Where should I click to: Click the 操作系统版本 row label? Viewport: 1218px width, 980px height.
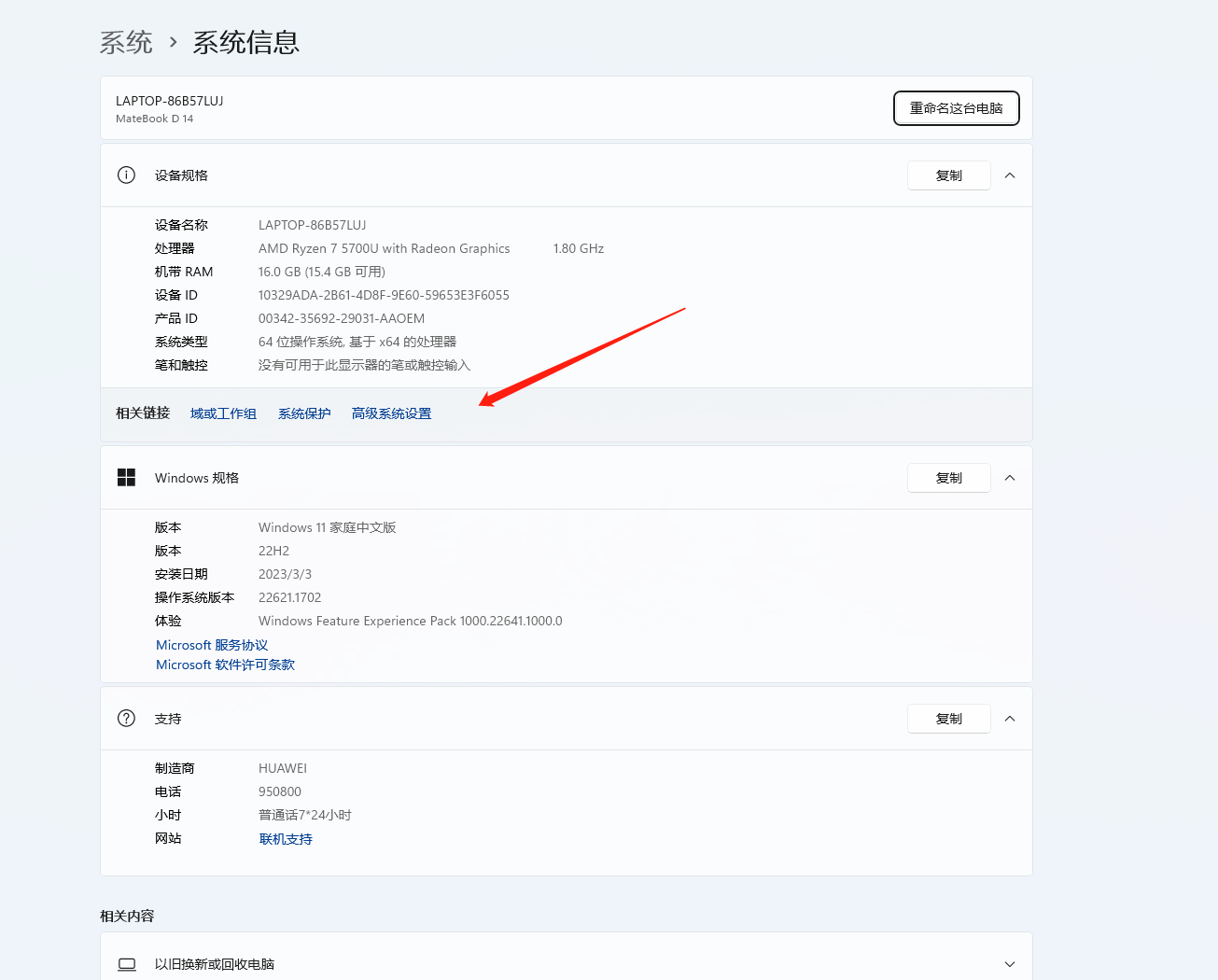click(195, 597)
